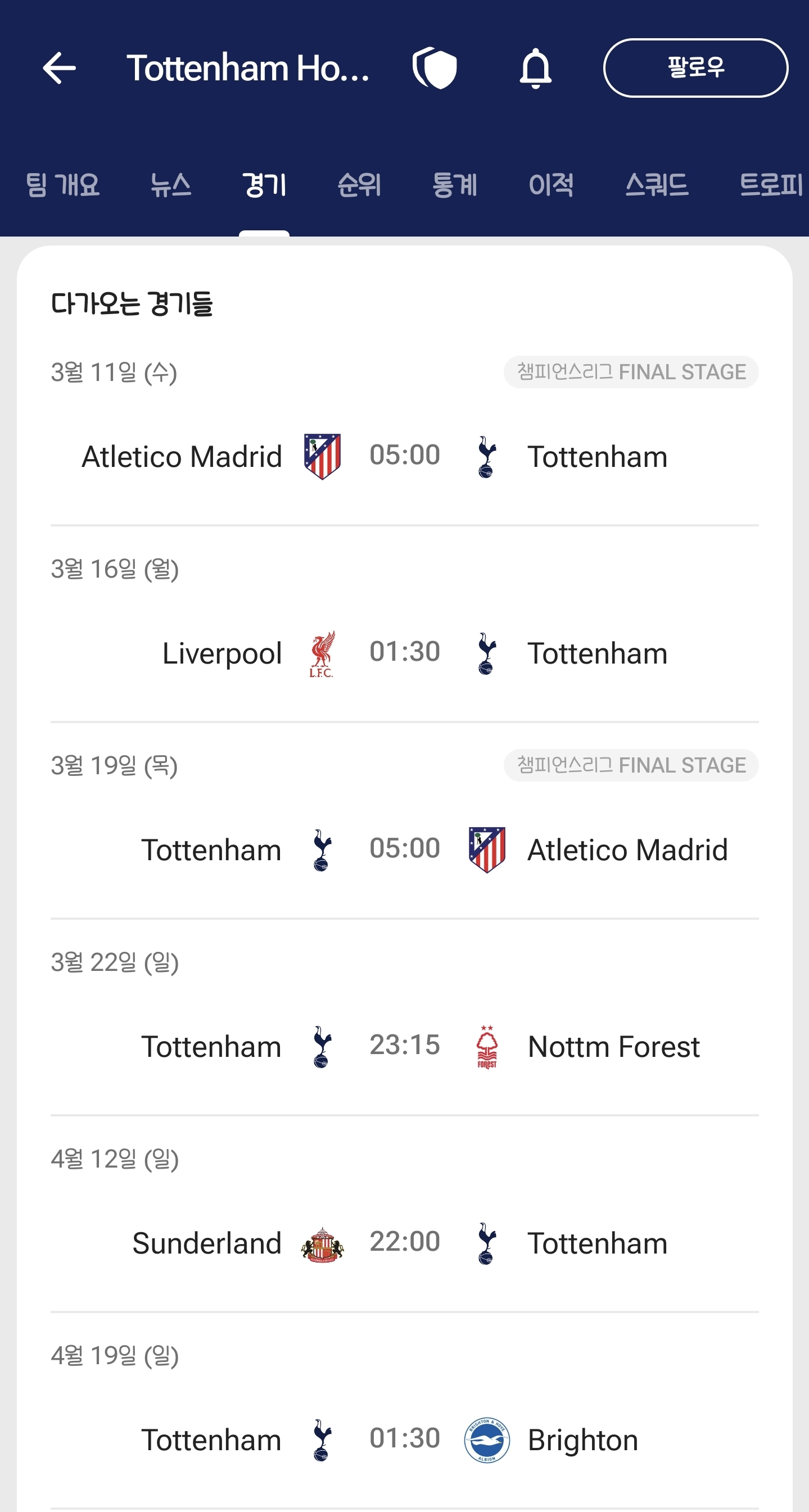Viewport: 809px width, 1512px height.
Task: Tap the 챔피언스리그 FINAL STAGE label on 3월 11일
Action: pyautogui.click(x=631, y=372)
